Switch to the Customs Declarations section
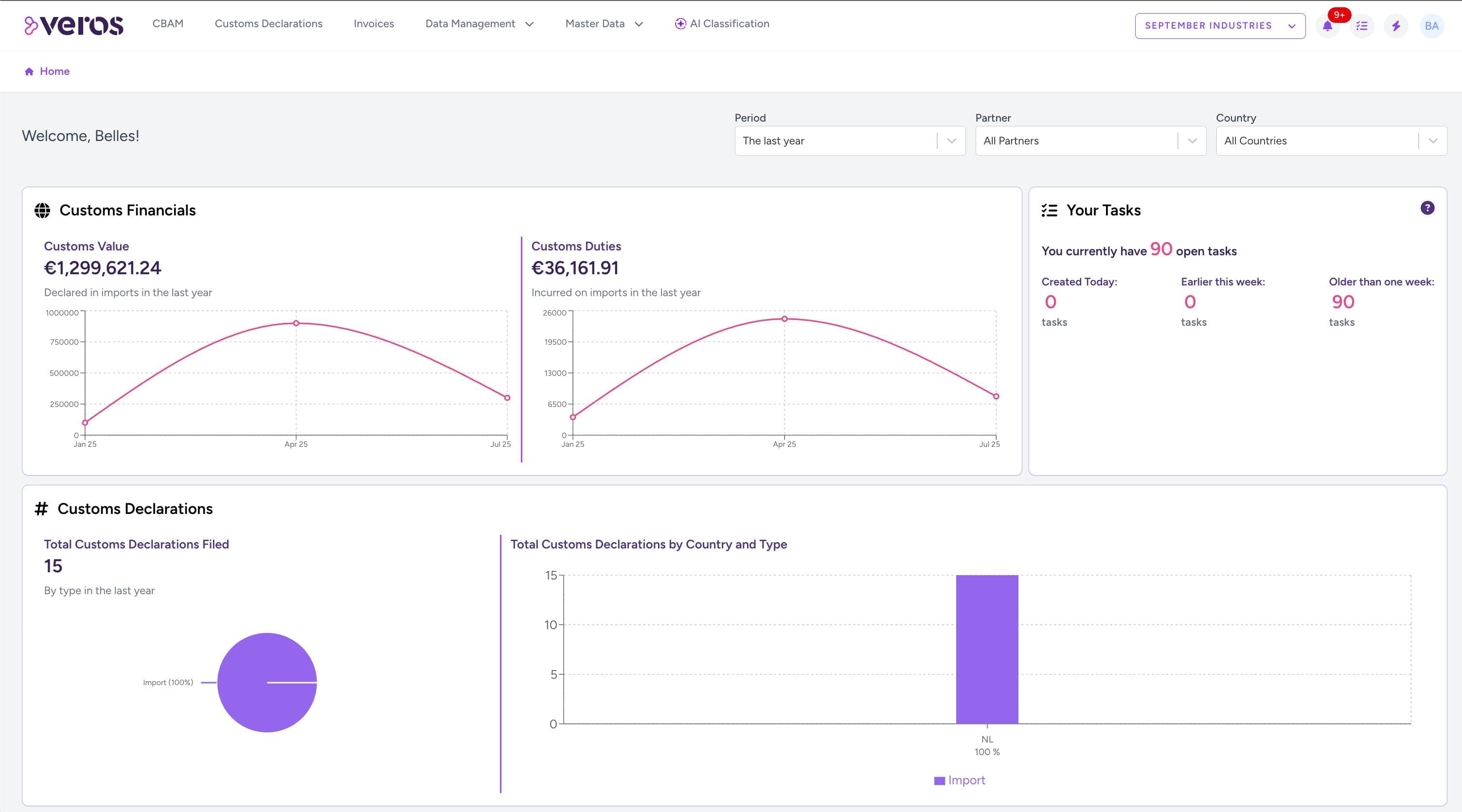 268,24
